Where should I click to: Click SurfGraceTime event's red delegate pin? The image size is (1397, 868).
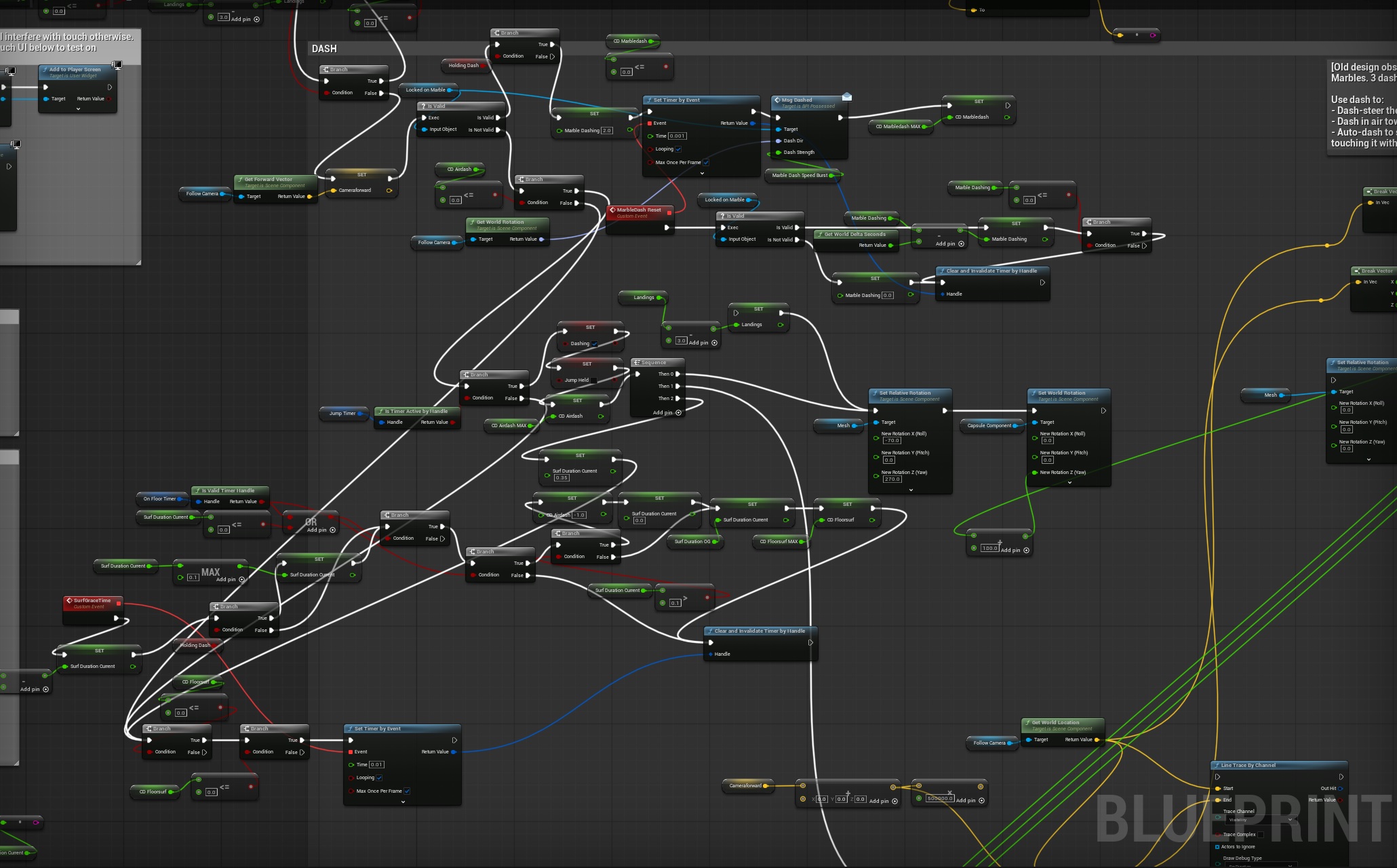pyautogui.click(x=119, y=603)
